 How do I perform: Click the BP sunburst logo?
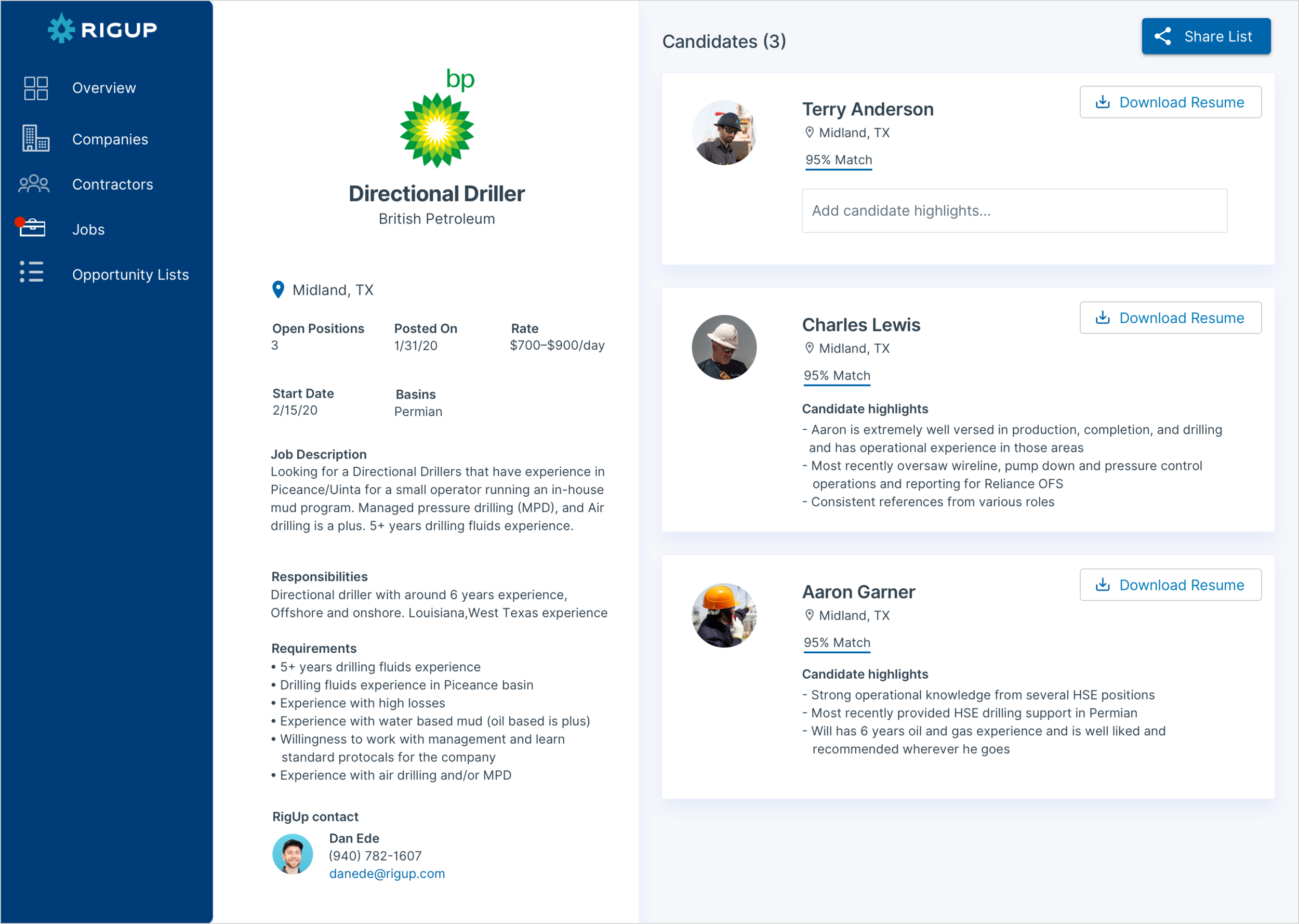437,130
